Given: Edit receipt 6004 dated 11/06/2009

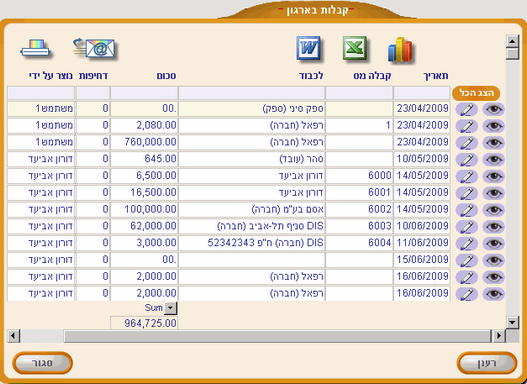Looking at the screenshot, I should pyautogui.click(x=467, y=243).
